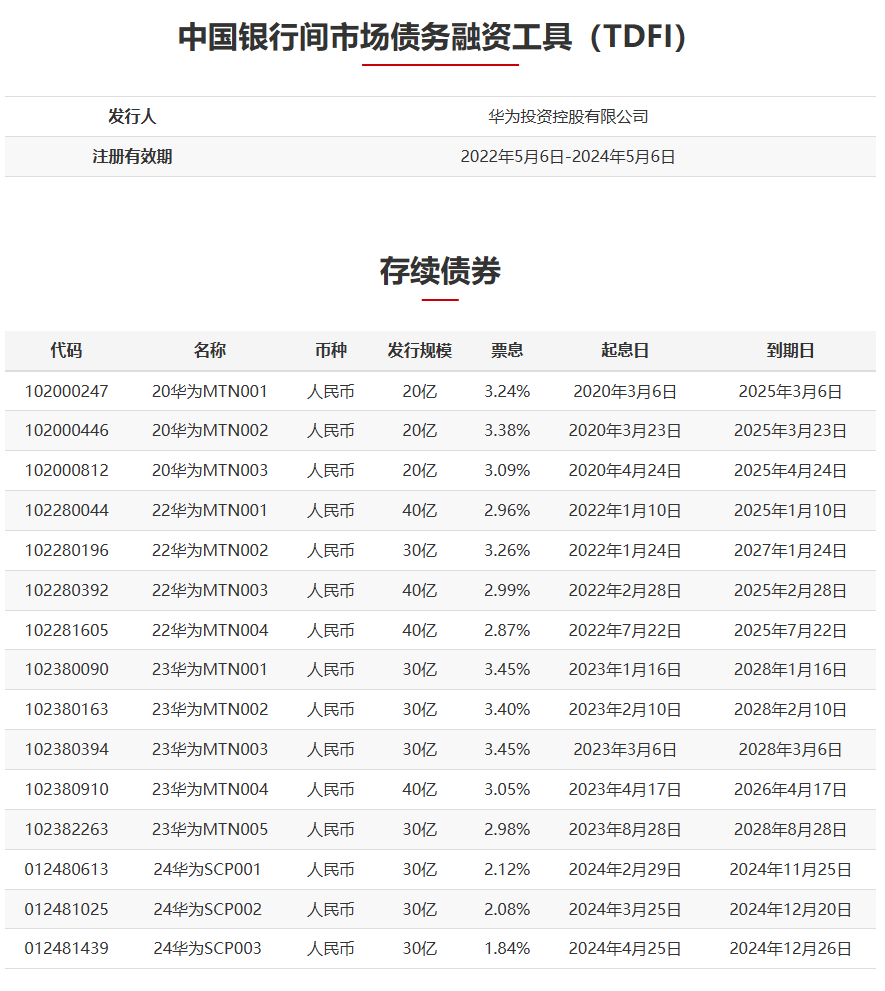Select bond code 102280044
The image size is (885, 991).
(66, 511)
